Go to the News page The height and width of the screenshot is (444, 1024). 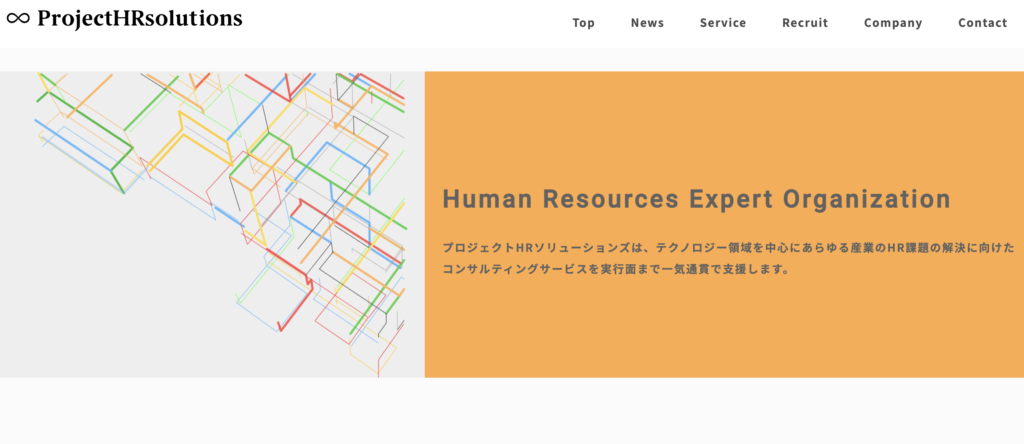pos(647,23)
